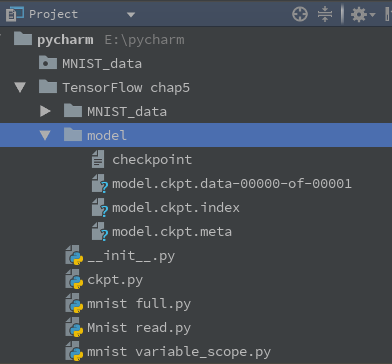Click the checkpoint text file icon
This screenshot has height=364, width=392.
(x=98, y=159)
